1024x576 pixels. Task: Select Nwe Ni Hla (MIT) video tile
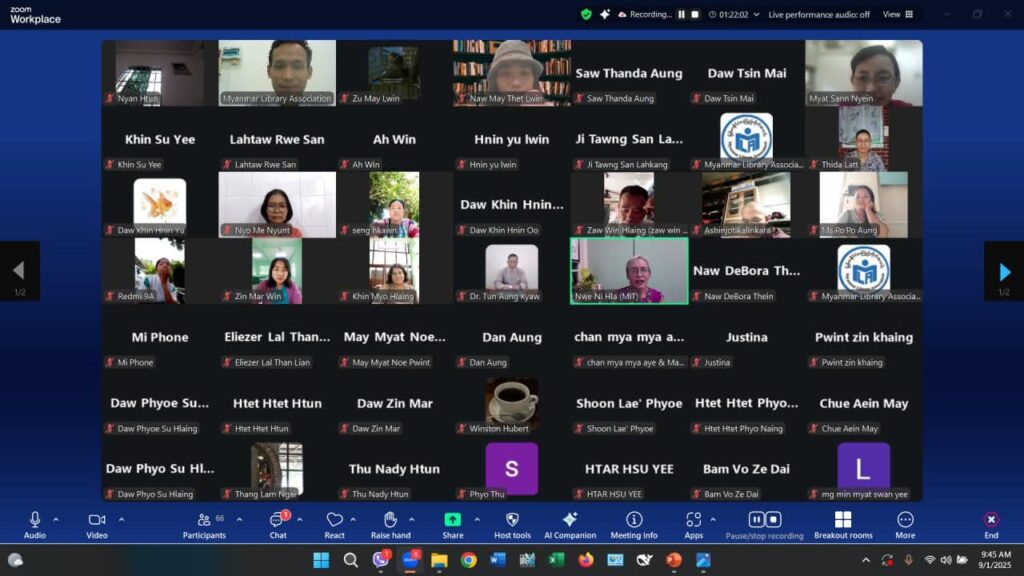coord(629,270)
